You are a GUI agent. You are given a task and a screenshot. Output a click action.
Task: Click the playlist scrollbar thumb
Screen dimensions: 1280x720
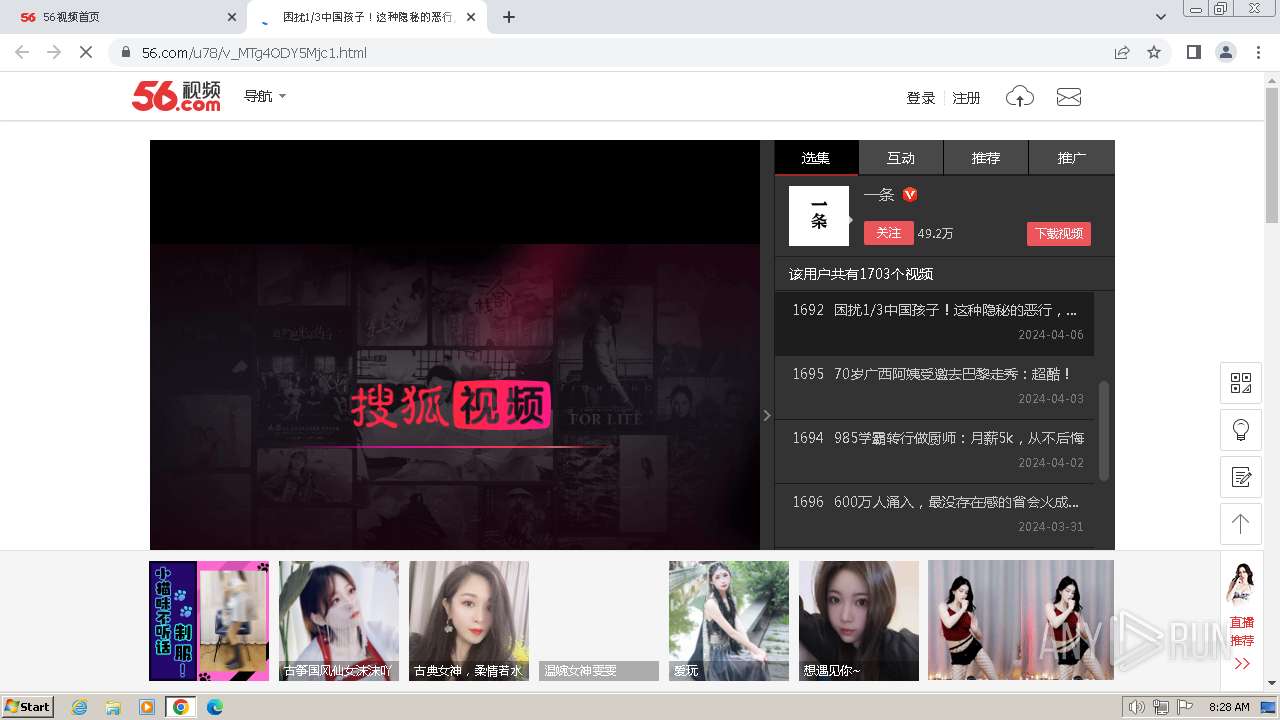[x=1104, y=430]
